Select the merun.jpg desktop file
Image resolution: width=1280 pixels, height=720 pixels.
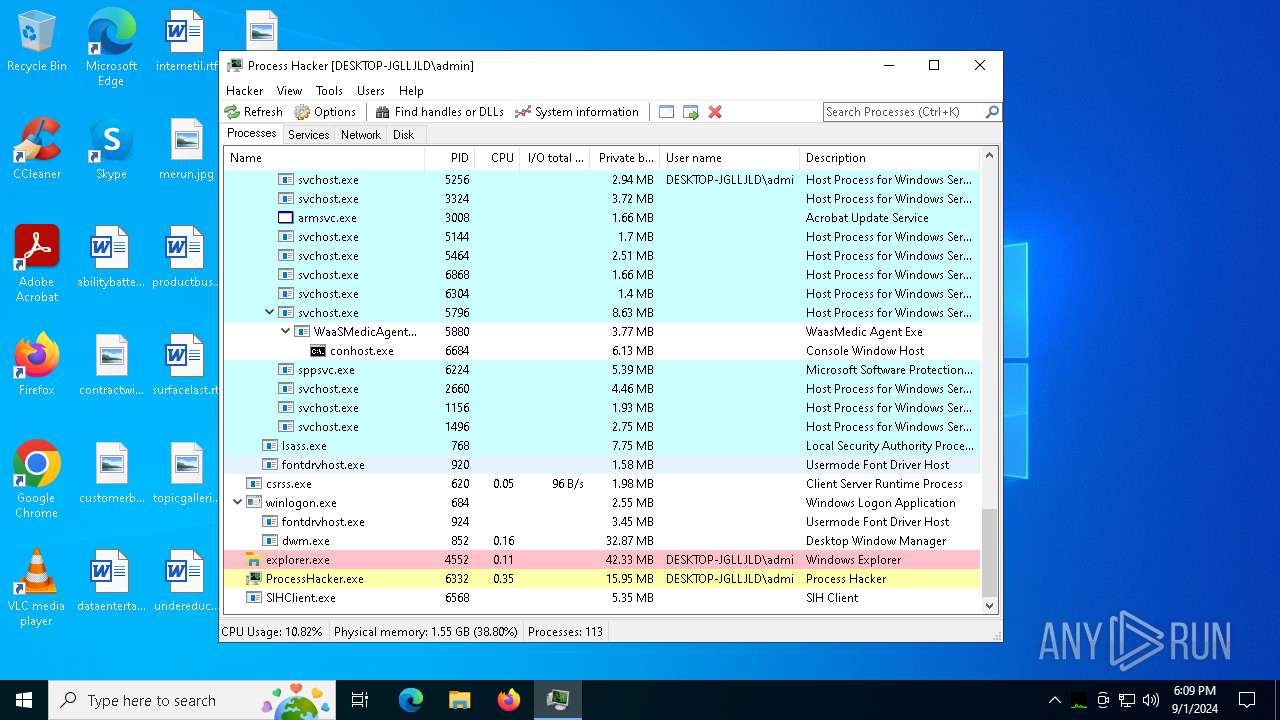(x=186, y=149)
